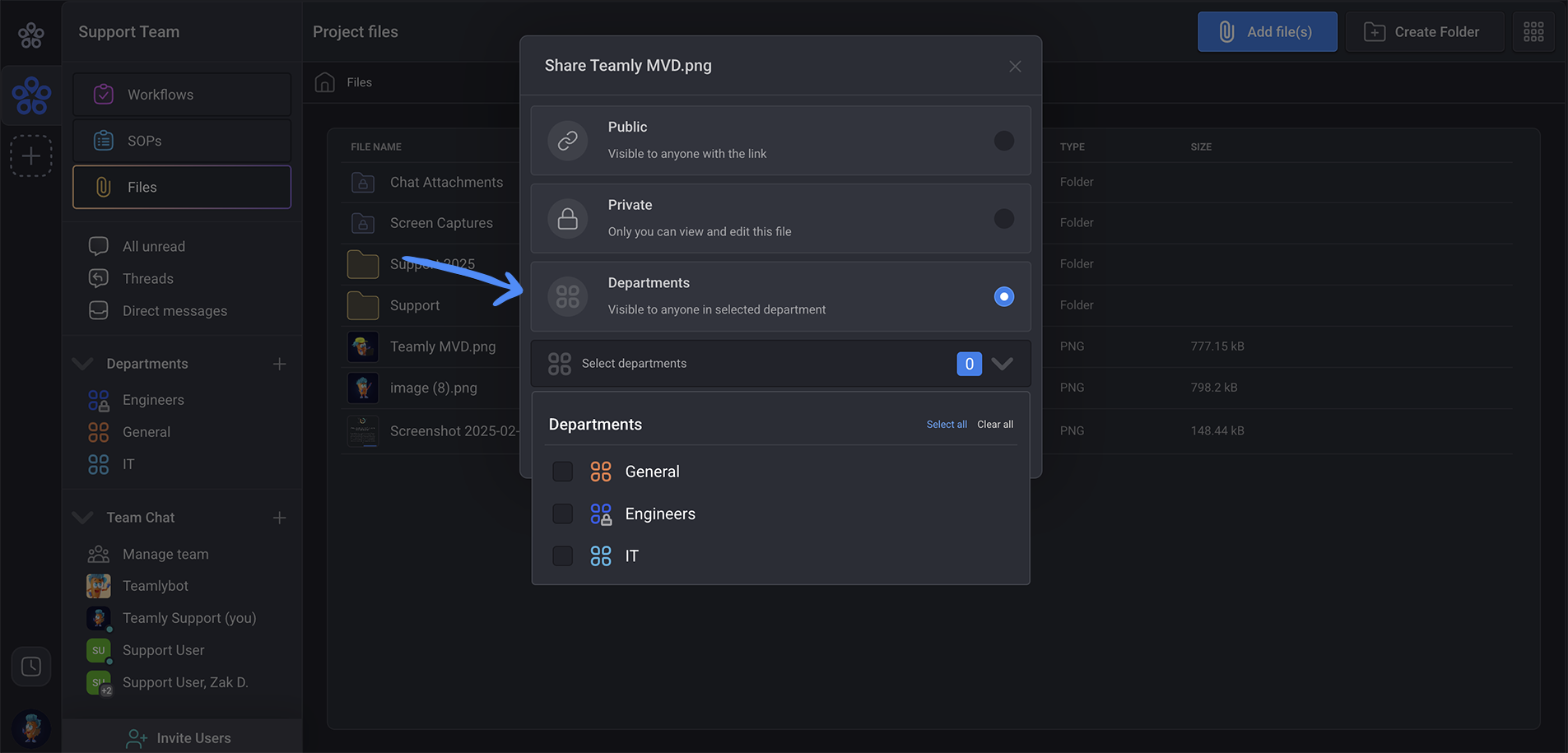
Task: Click the Private lock icon
Action: (x=568, y=219)
